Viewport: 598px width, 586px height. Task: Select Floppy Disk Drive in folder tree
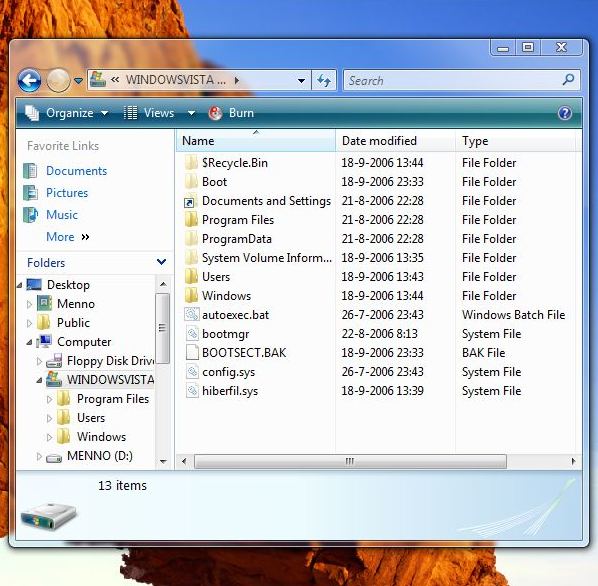coord(110,361)
